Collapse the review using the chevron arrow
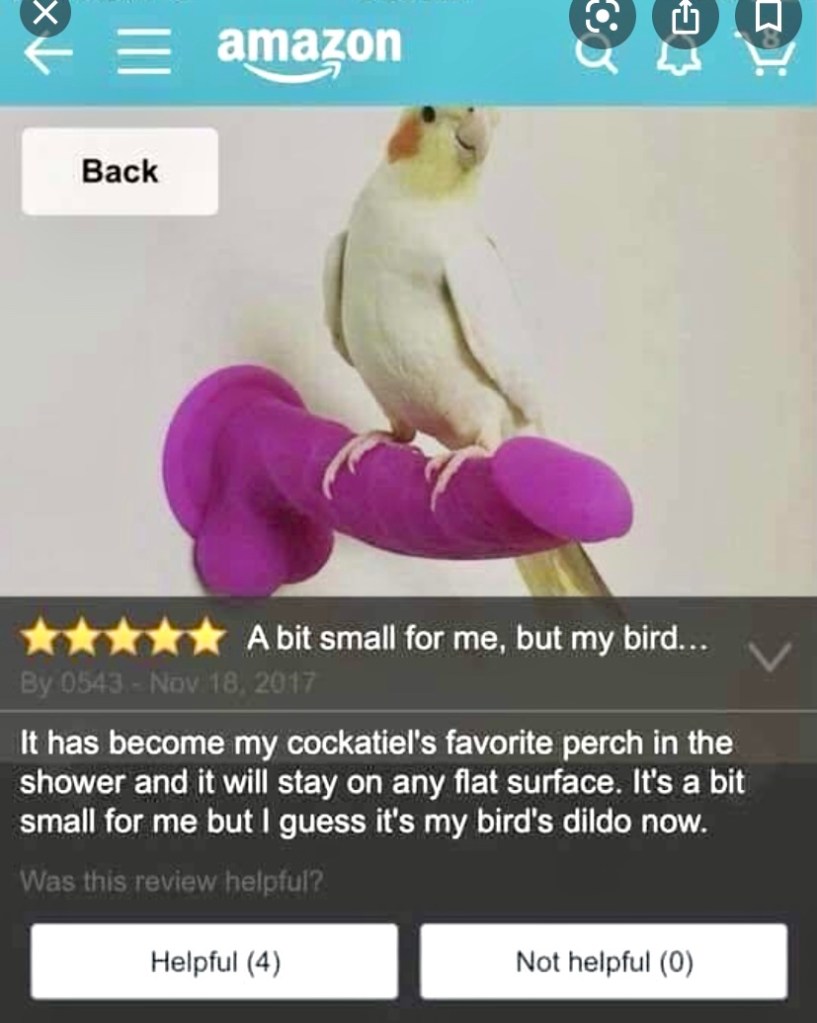This screenshot has height=1023, width=817. (x=770, y=656)
